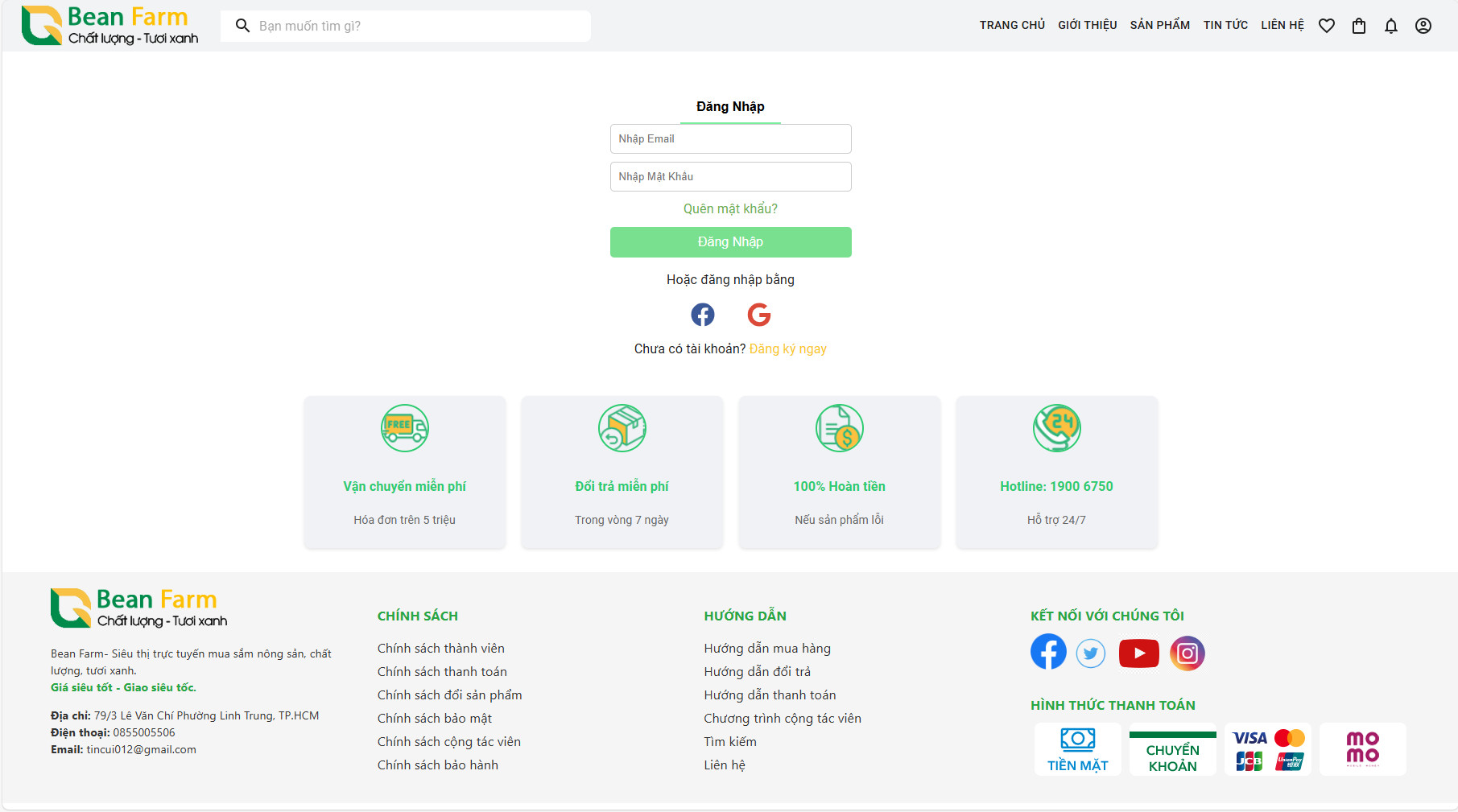This screenshot has width=1458, height=812.
Task: Click the Bean Farm header logo
Action: [x=109, y=26]
